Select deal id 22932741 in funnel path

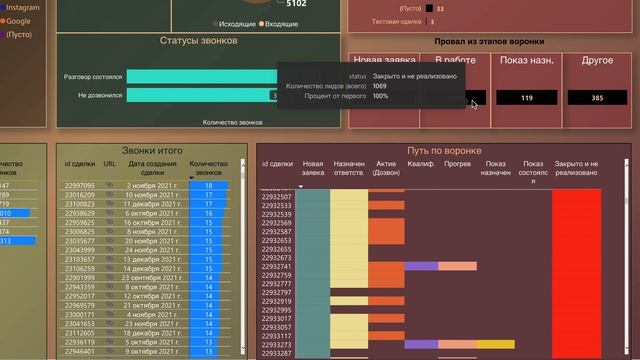click(x=277, y=267)
